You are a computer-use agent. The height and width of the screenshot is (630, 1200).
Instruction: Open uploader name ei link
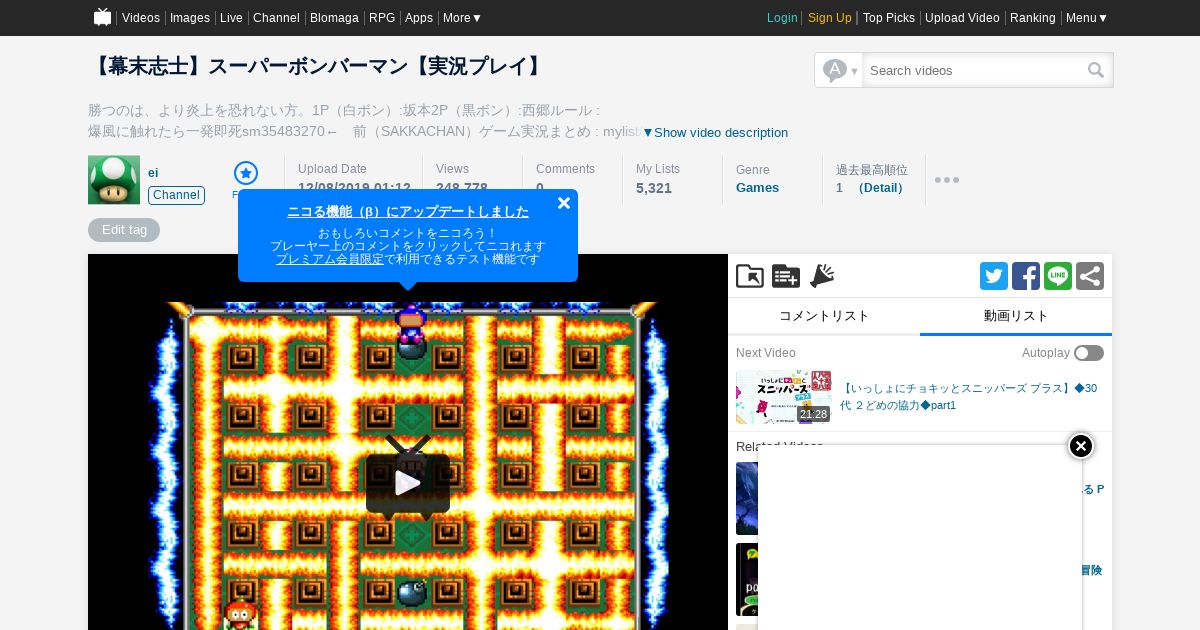pyautogui.click(x=153, y=173)
